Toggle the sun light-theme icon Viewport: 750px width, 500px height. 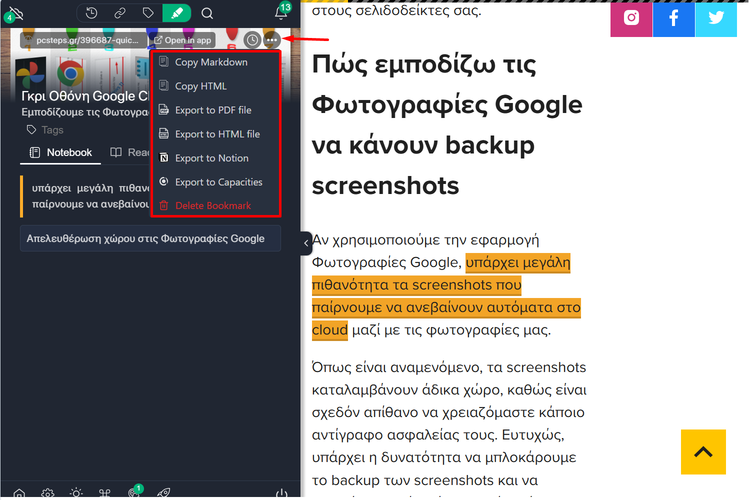point(76,493)
